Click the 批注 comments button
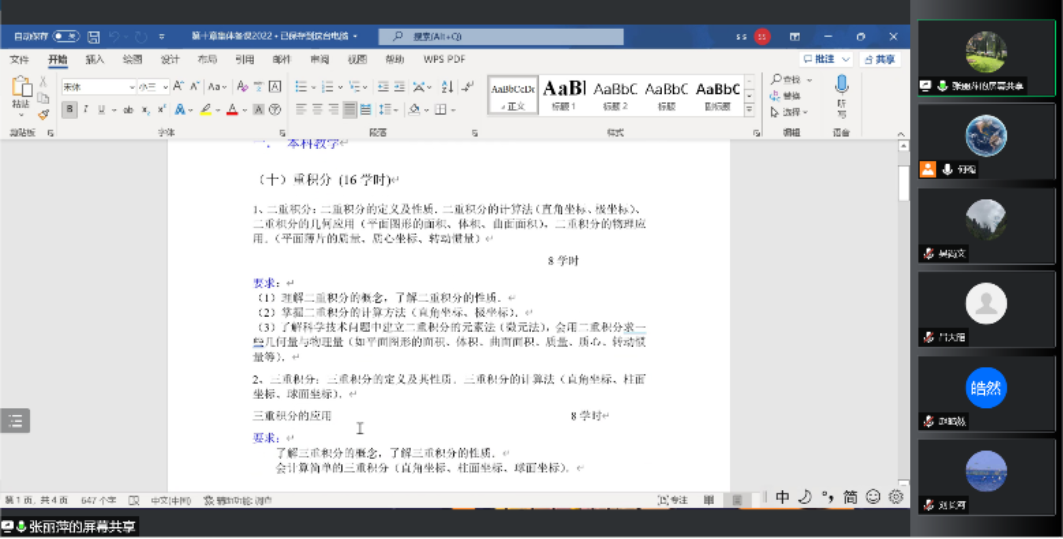 point(824,59)
